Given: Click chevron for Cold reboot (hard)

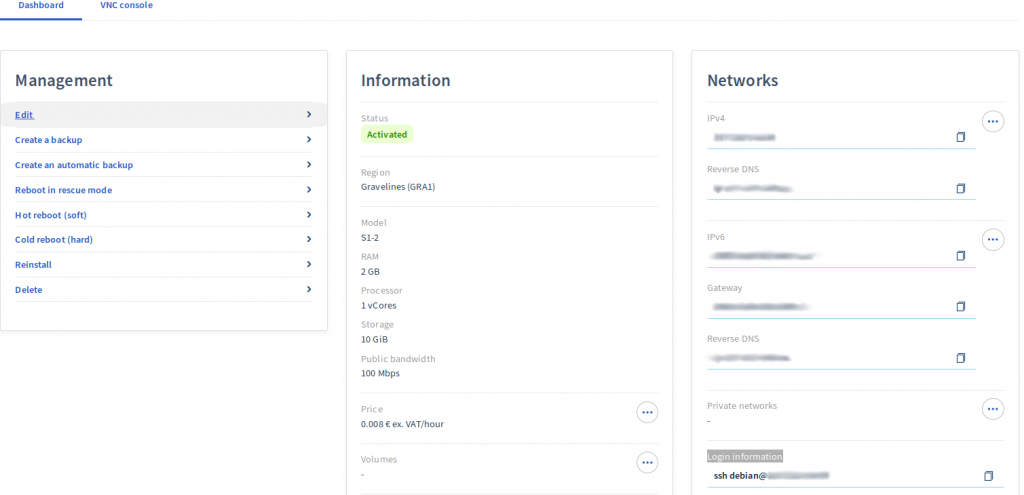Looking at the screenshot, I should point(308,239).
